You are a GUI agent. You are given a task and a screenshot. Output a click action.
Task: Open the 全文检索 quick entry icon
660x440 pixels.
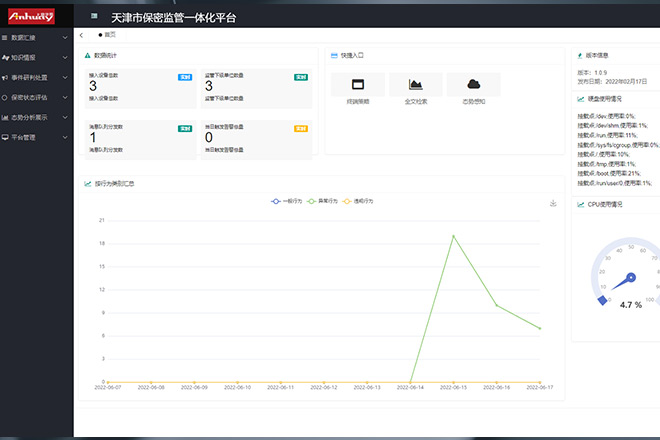click(x=415, y=85)
